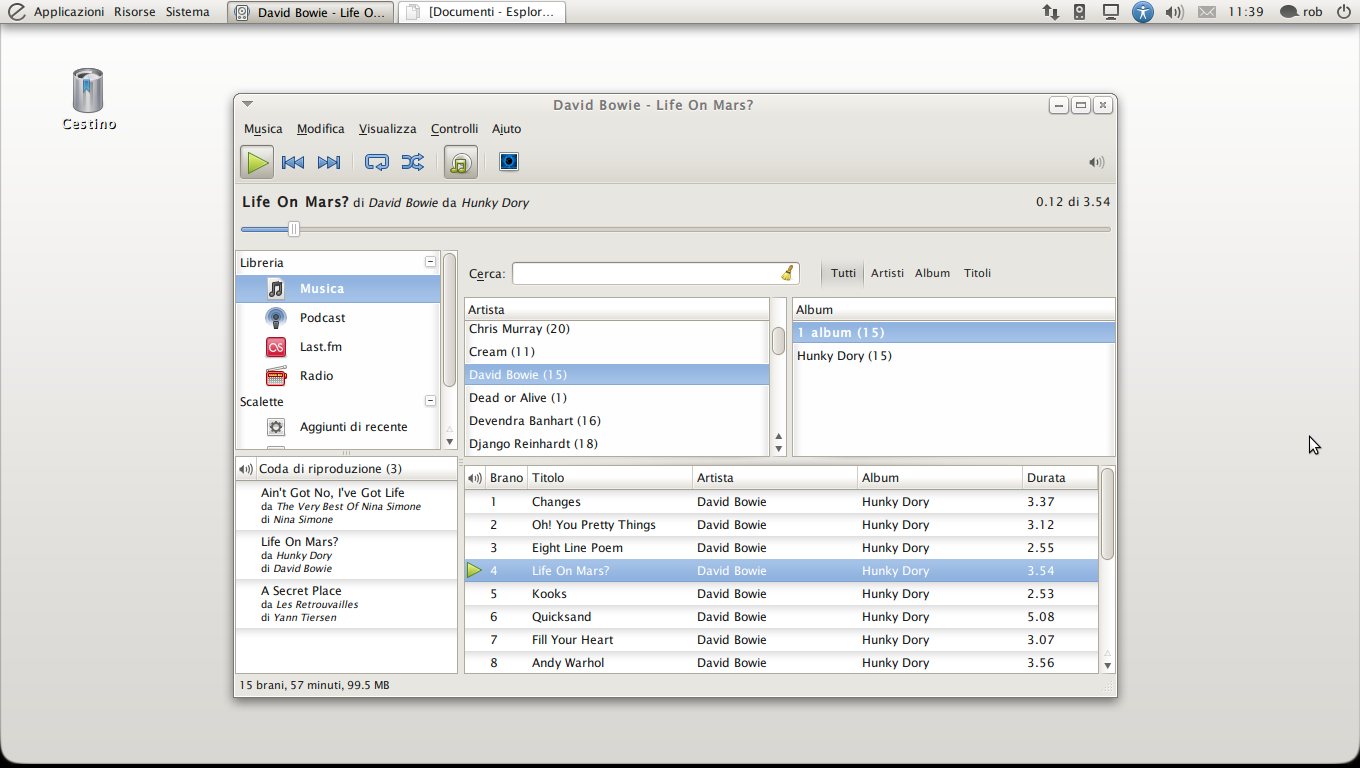Select the track 'Kooks'

click(x=781, y=594)
